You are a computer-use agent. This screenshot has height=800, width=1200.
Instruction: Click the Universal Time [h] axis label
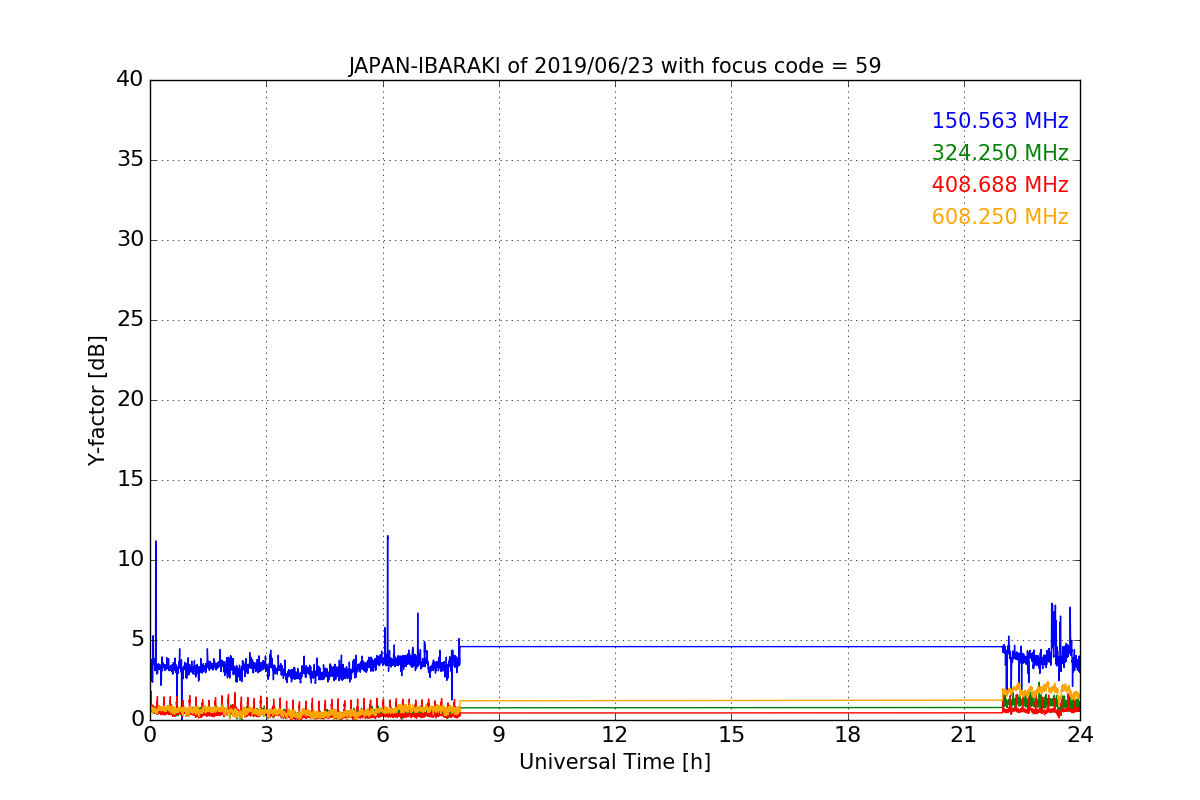(x=615, y=762)
